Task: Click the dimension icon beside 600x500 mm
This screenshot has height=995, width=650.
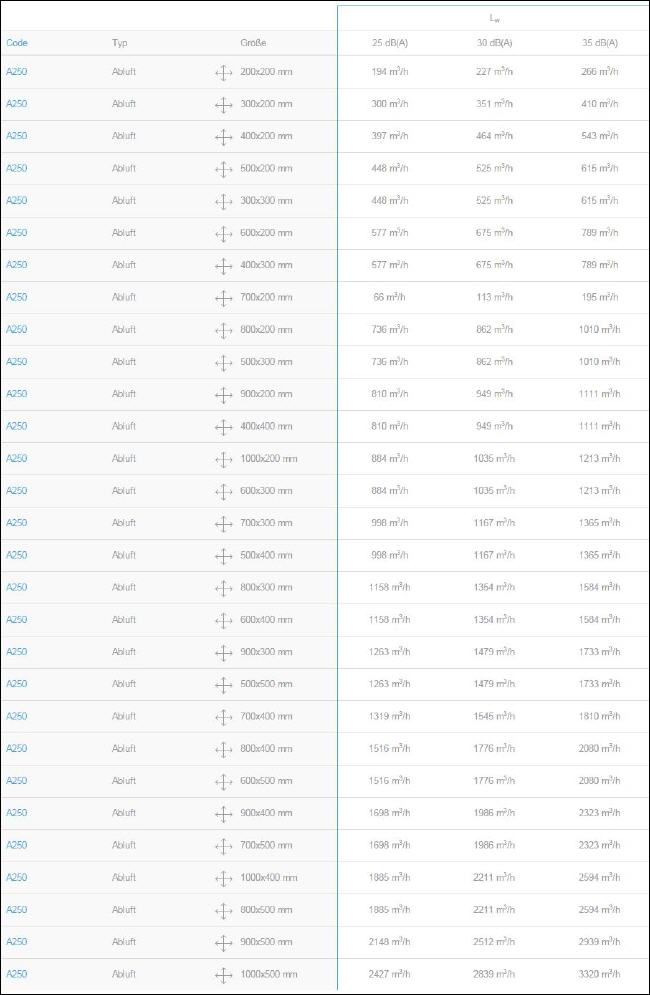Action: [x=223, y=782]
